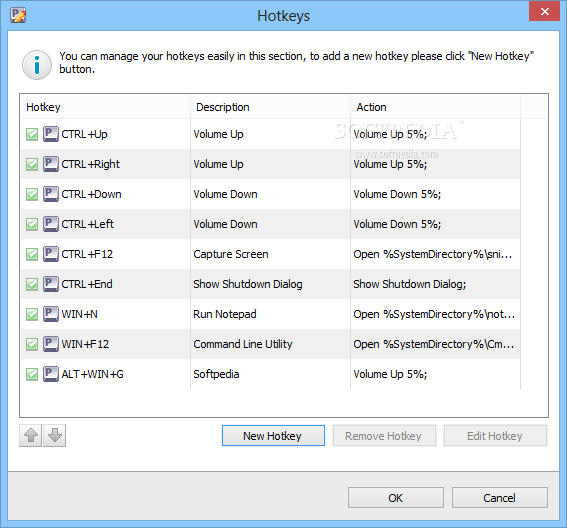Close the Hotkeys window
Viewport: 567px width, 528px height.
545,12
